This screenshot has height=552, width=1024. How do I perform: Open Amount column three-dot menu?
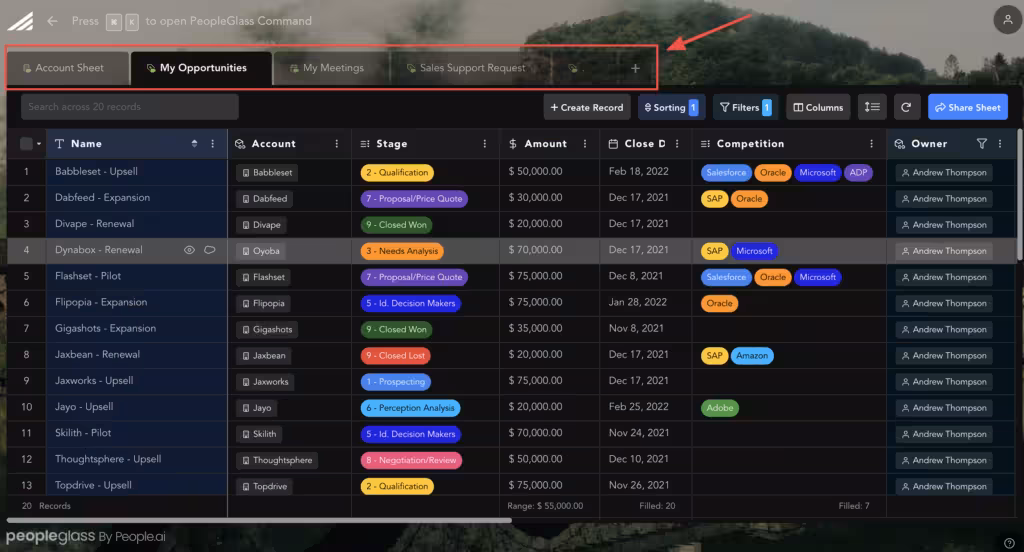point(584,144)
